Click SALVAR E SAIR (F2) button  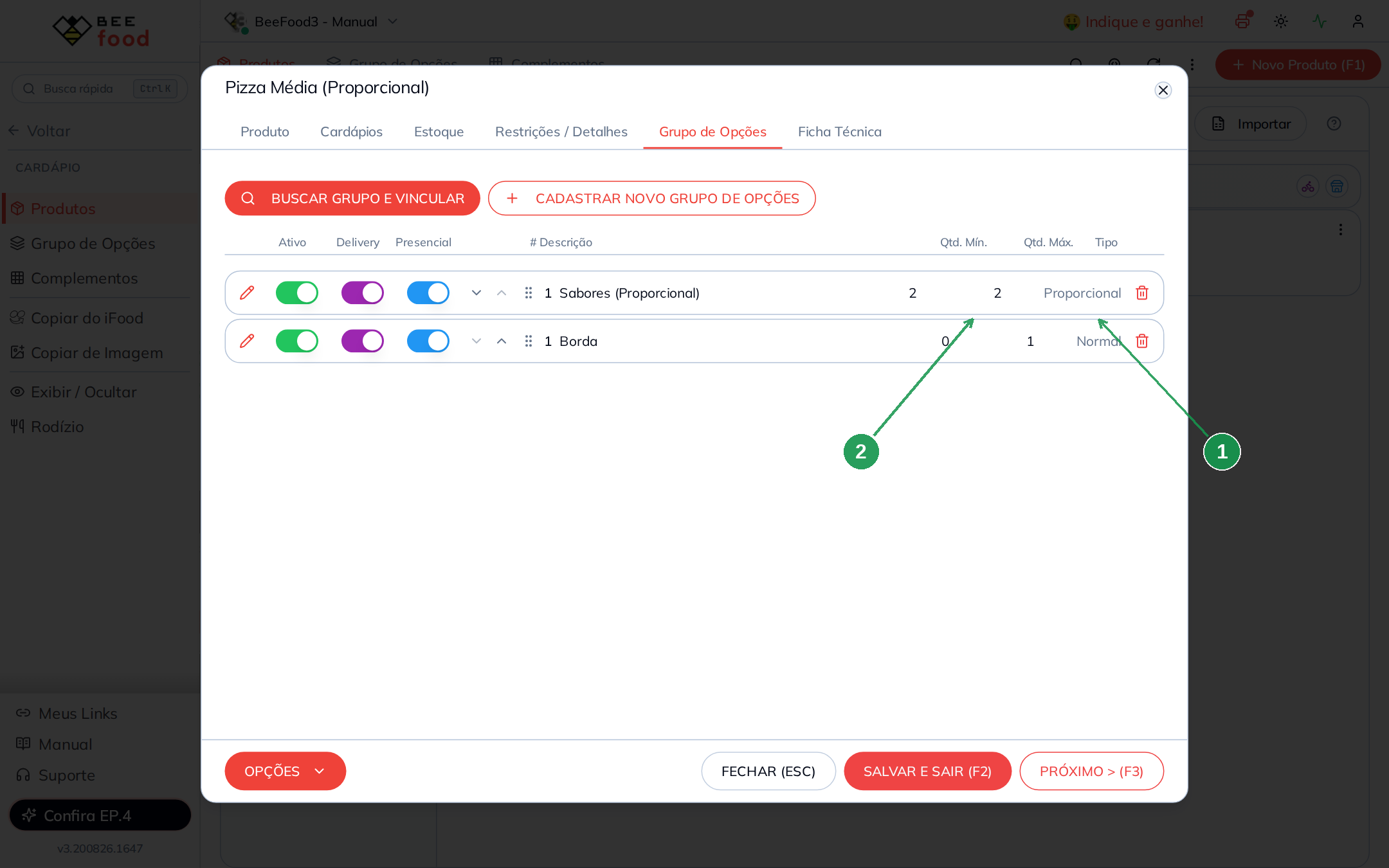[x=927, y=771]
